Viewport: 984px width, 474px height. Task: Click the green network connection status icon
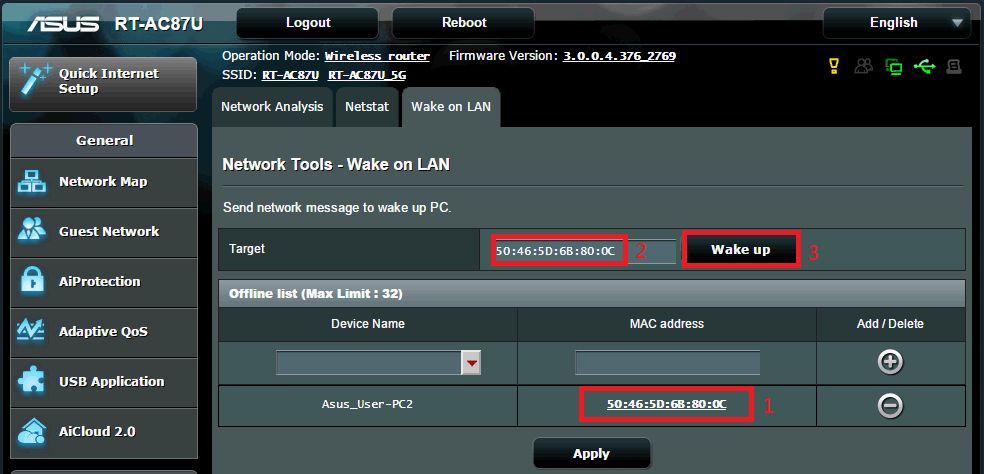(x=893, y=67)
